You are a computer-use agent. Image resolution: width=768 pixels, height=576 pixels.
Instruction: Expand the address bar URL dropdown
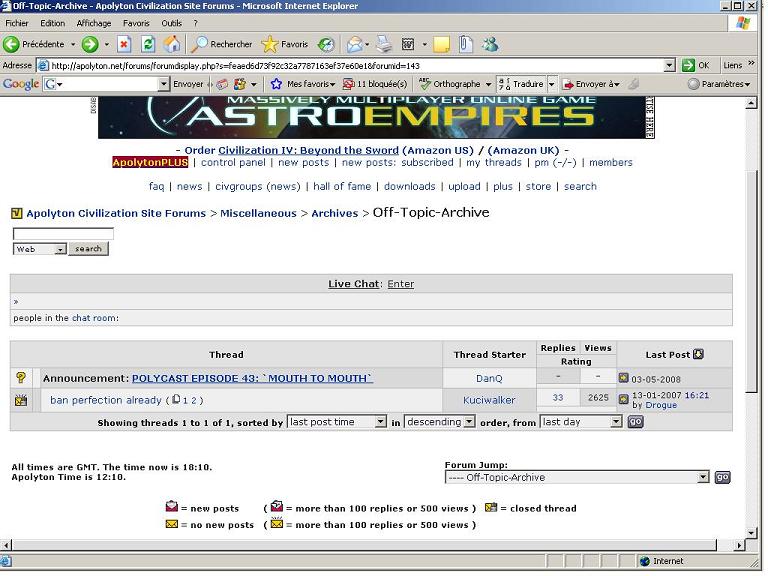click(x=670, y=65)
